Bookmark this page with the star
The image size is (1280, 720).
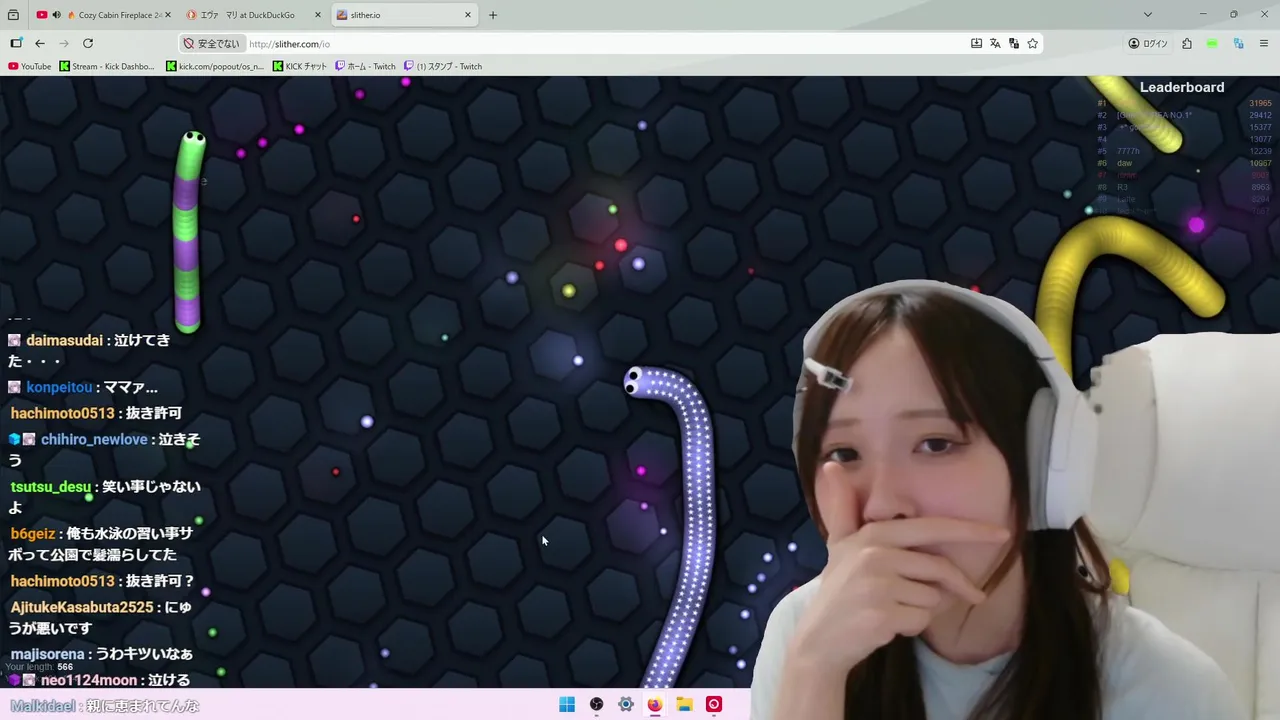[1033, 44]
